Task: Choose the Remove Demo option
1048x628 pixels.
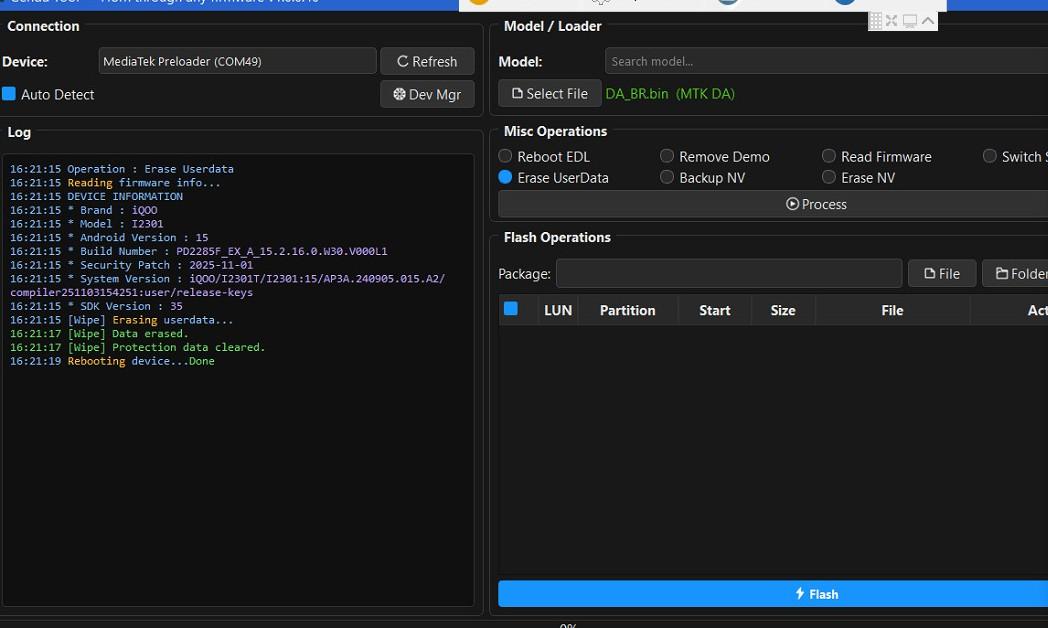Action: point(667,156)
